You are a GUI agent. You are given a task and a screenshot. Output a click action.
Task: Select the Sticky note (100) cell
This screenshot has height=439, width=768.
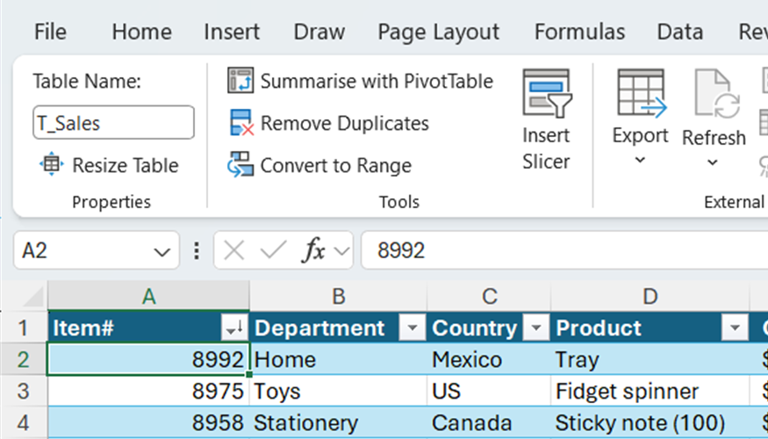[x=650, y=423]
